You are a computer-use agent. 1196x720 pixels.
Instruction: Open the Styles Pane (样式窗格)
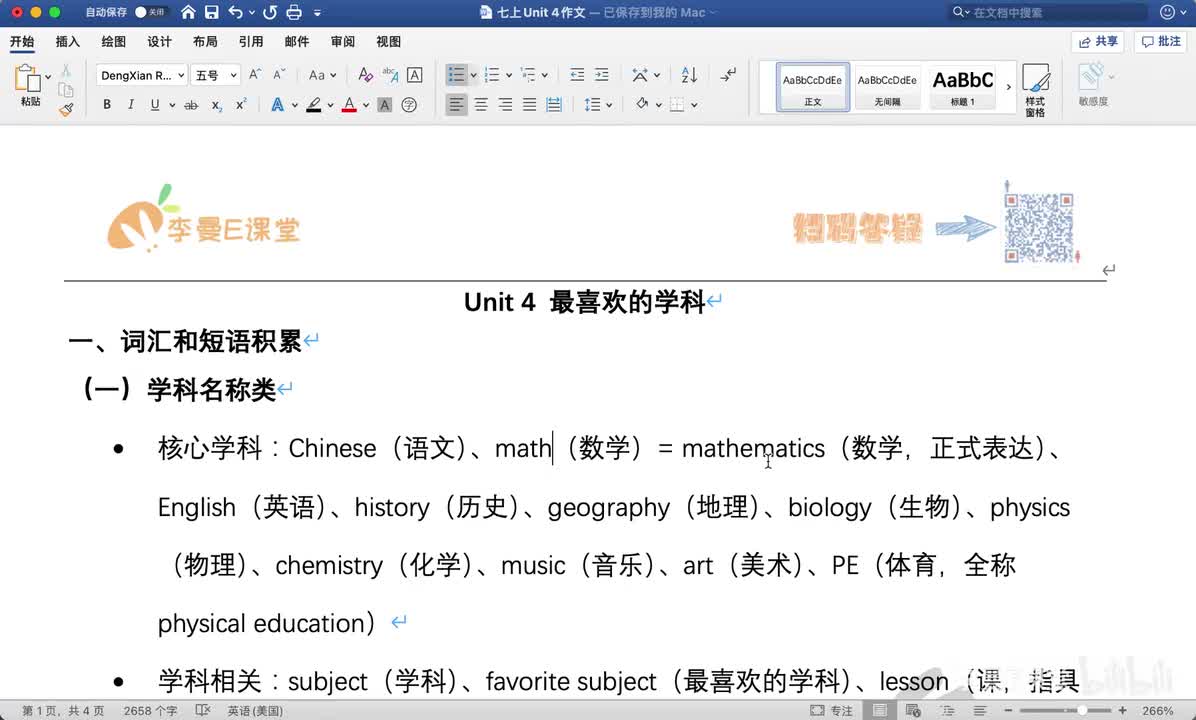pyautogui.click(x=1035, y=90)
